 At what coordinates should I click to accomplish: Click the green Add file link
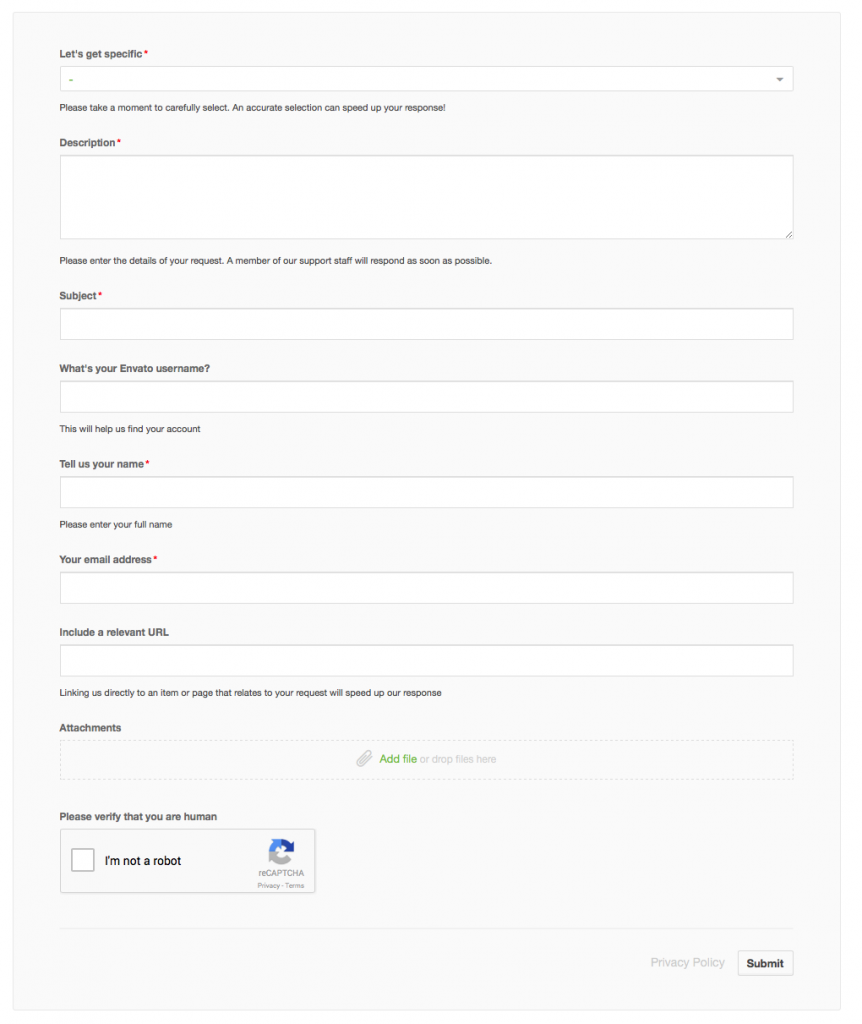pos(398,759)
